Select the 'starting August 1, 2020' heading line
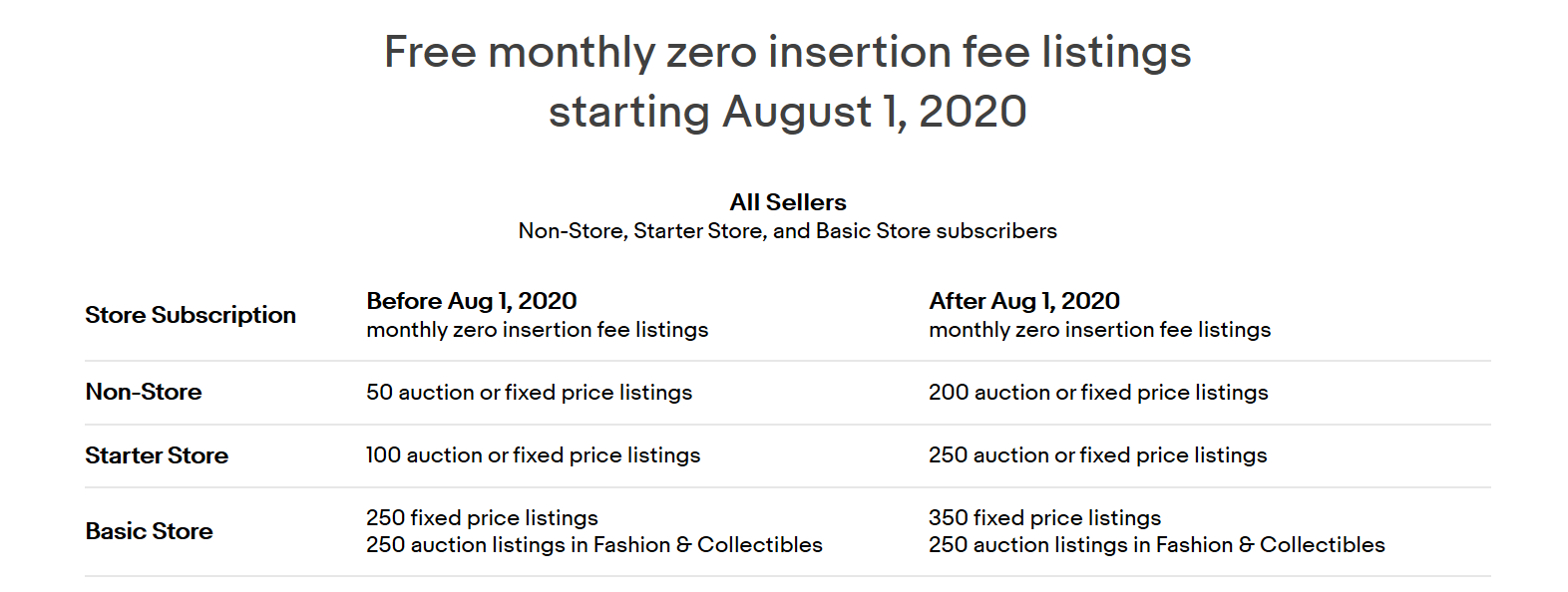 [787, 111]
